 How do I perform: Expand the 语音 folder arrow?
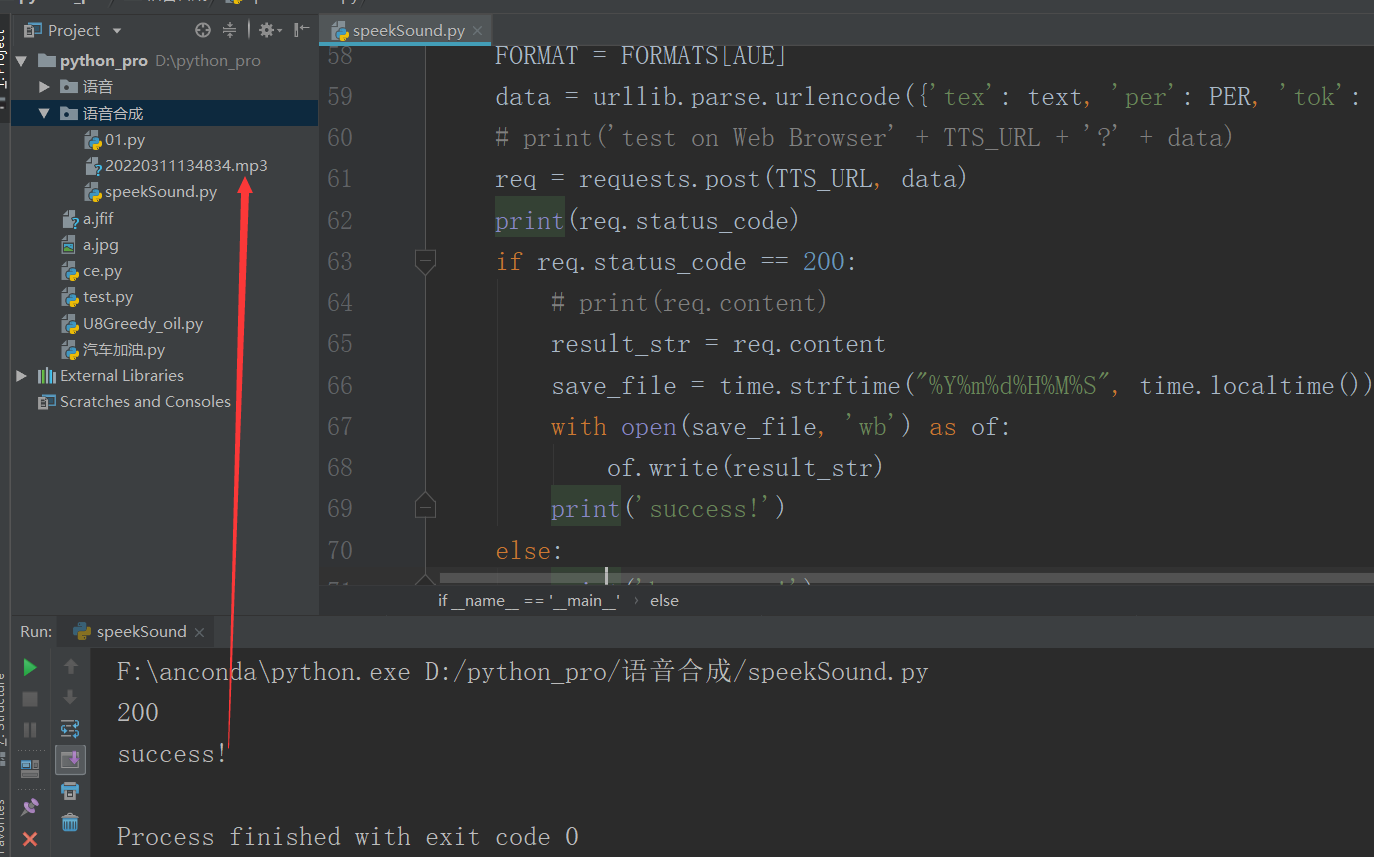tap(44, 87)
